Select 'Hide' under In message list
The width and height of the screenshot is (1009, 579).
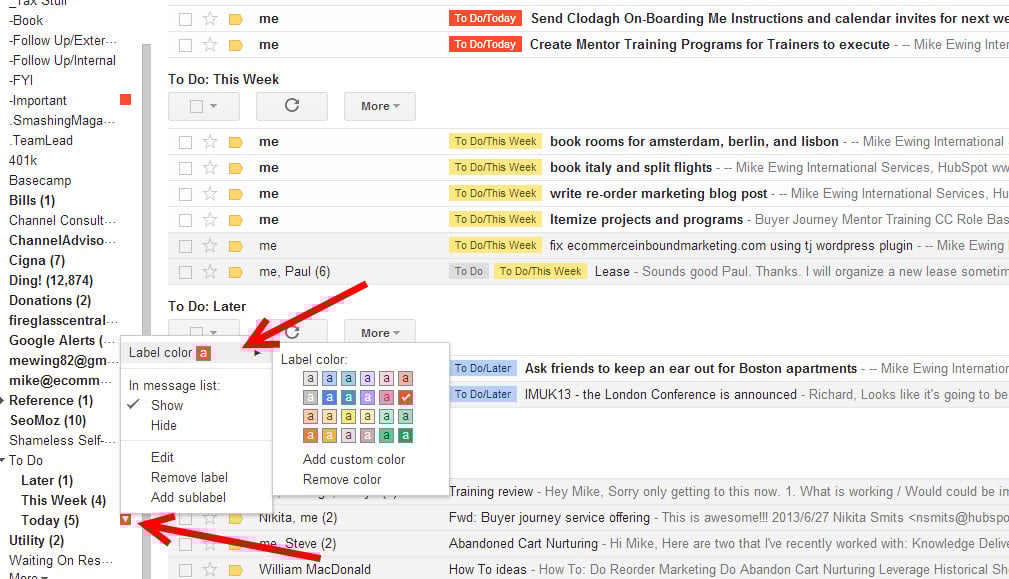coord(163,426)
